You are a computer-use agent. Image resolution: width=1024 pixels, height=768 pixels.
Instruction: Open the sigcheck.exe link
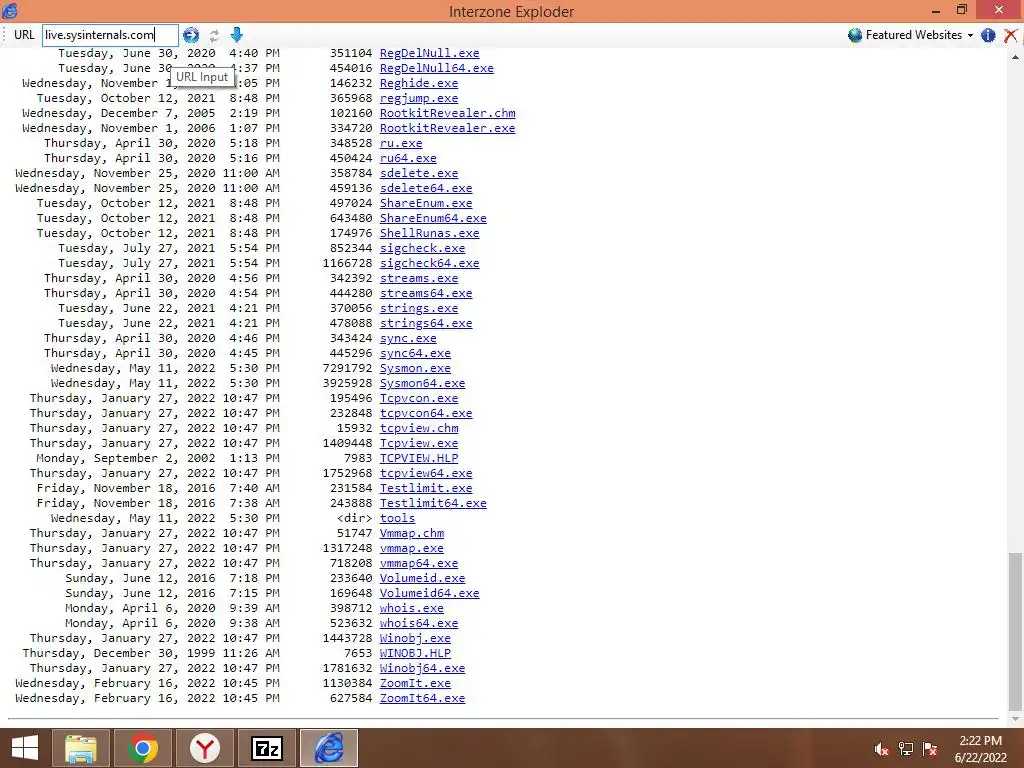click(x=422, y=248)
